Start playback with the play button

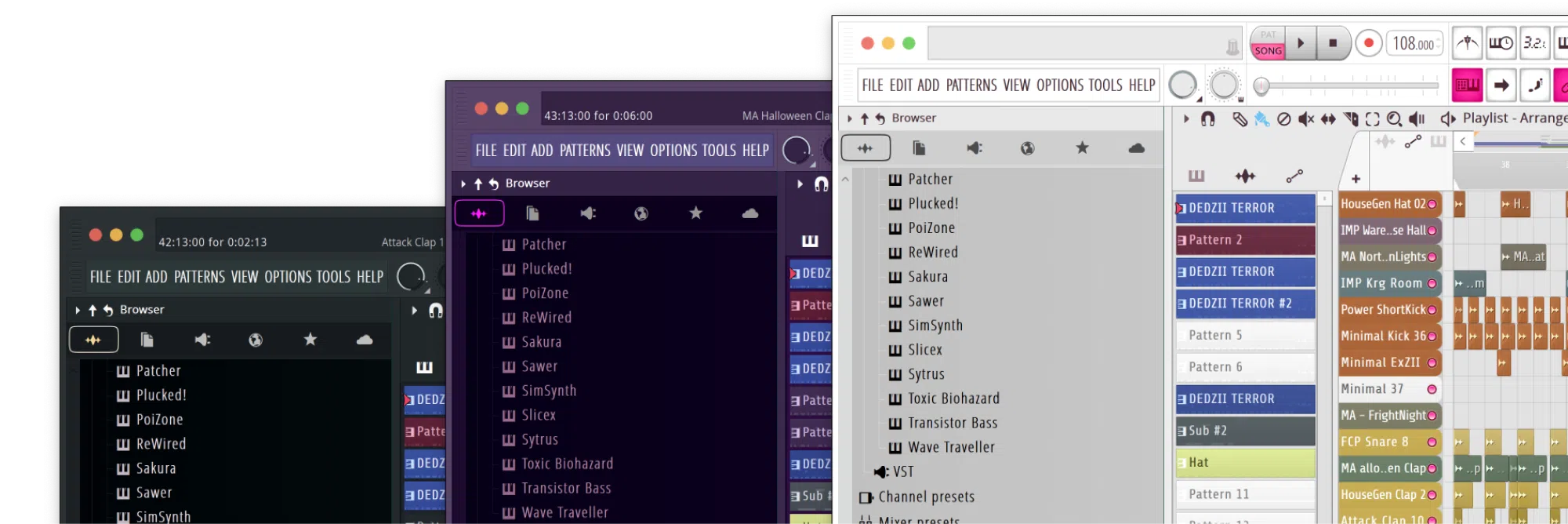(1301, 43)
